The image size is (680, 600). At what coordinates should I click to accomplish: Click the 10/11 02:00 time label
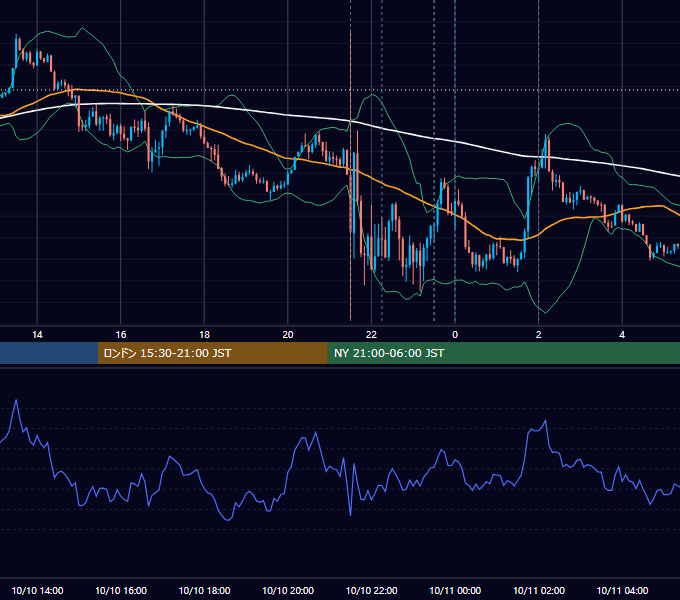[539, 590]
